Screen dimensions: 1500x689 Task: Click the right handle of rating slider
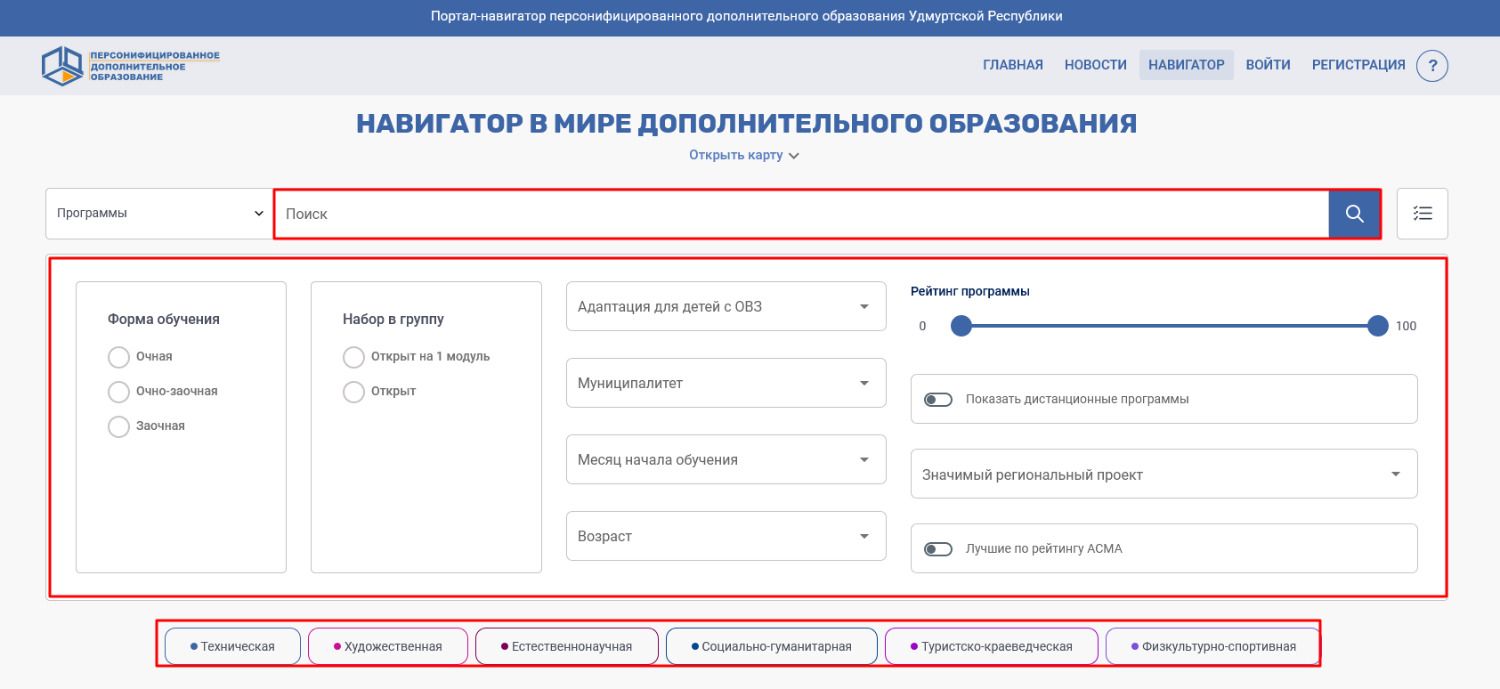tap(1378, 326)
